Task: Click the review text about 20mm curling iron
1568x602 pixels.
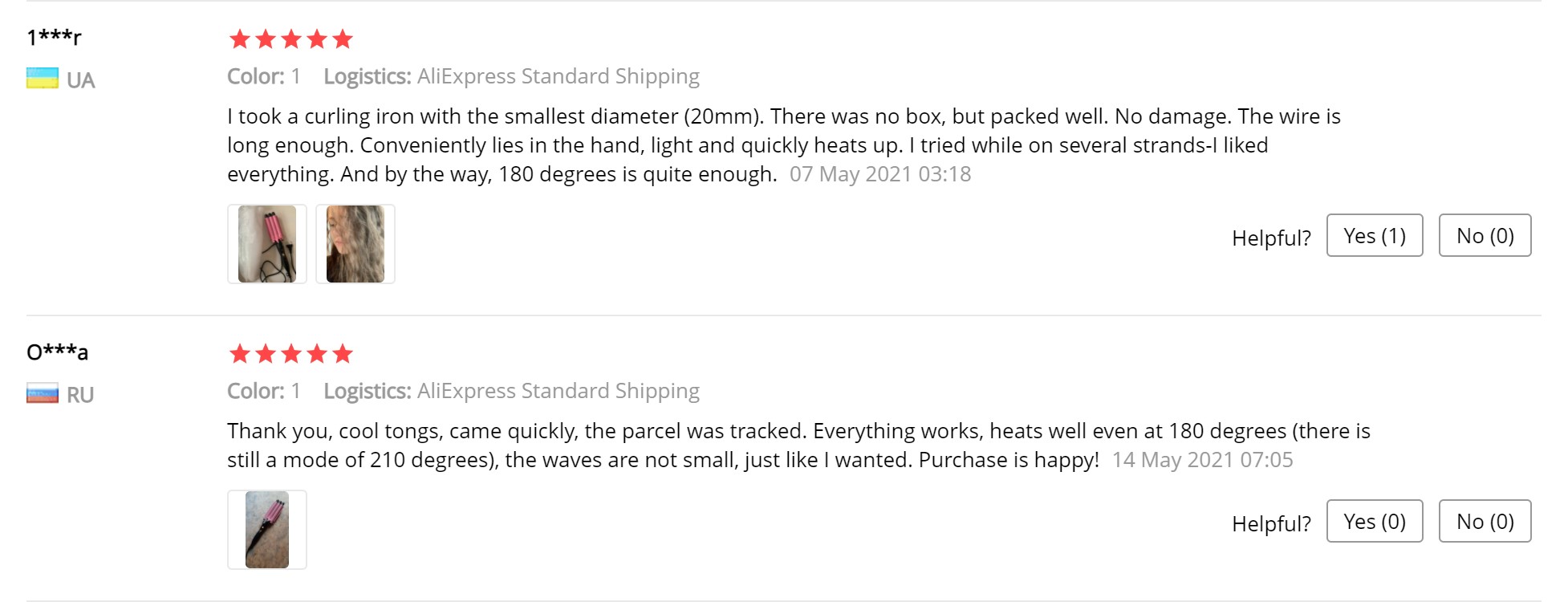Action: [746, 145]
